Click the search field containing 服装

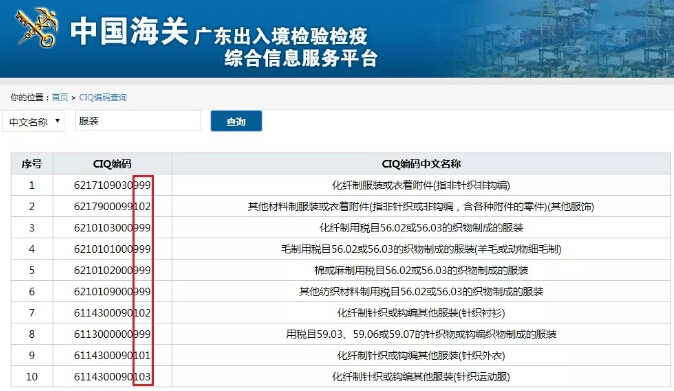pyautogui.click(x=138, y=121)
